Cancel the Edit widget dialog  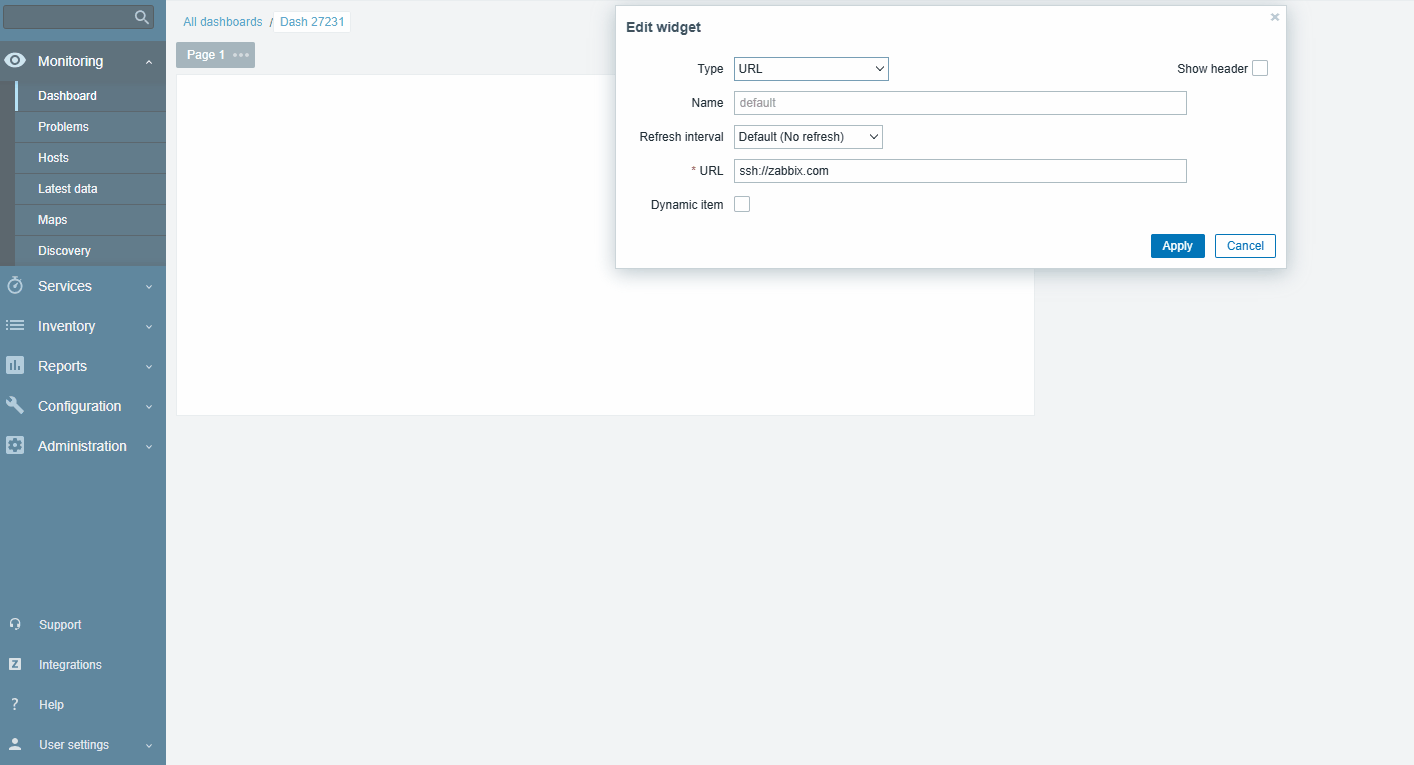click(1245, 246)
